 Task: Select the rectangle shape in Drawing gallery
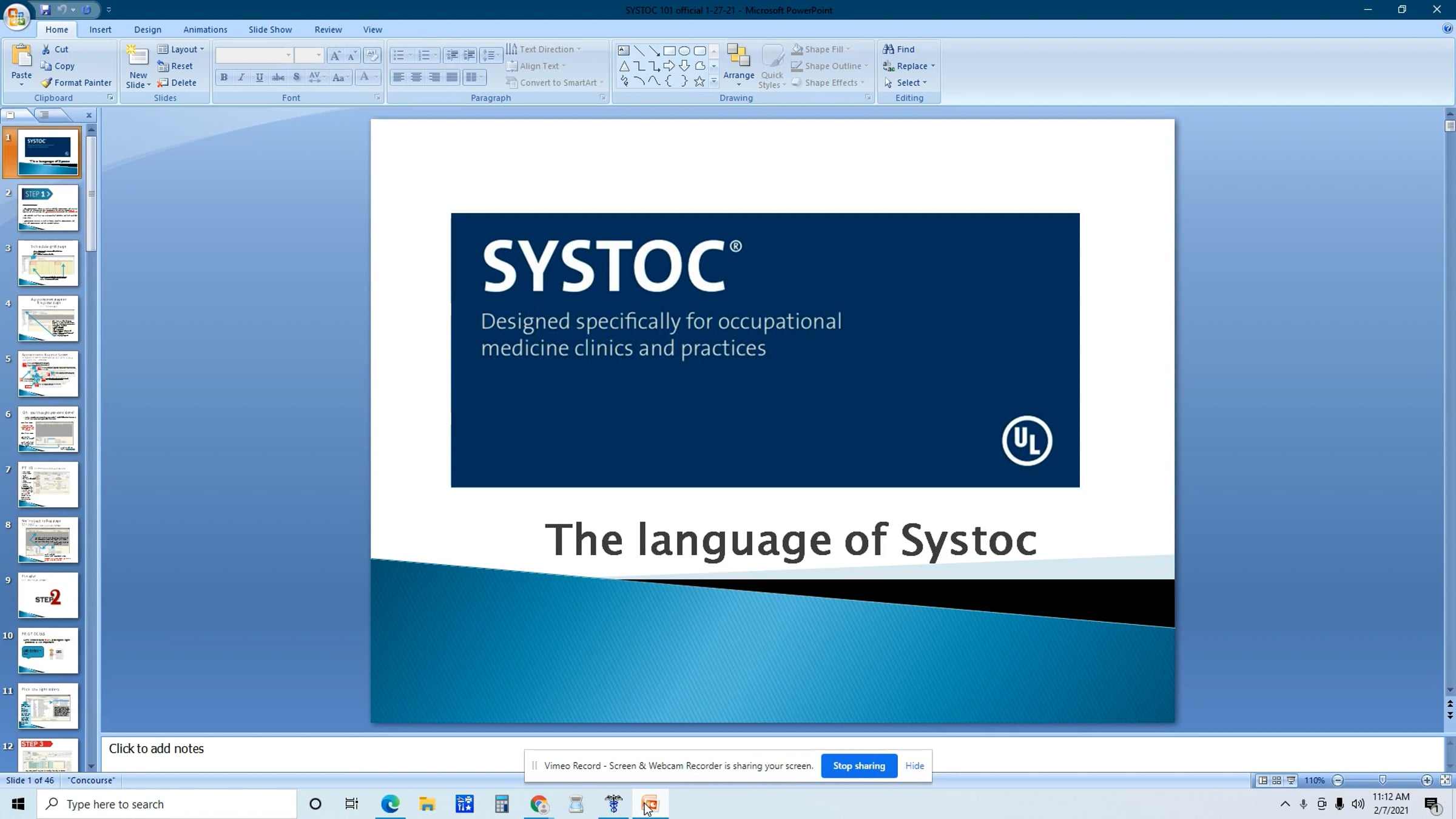(669, 51)
